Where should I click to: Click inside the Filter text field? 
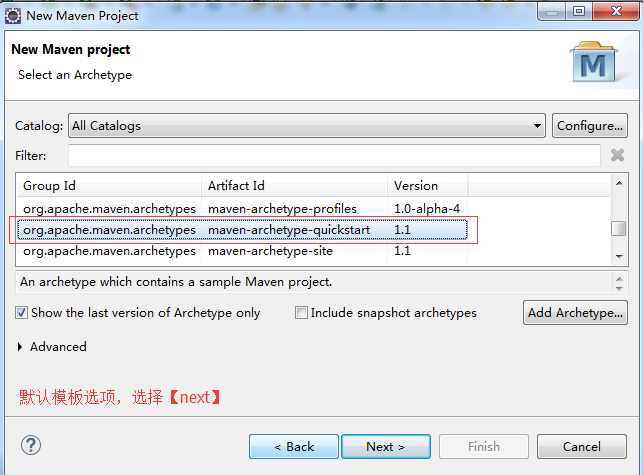coord(334,155)
